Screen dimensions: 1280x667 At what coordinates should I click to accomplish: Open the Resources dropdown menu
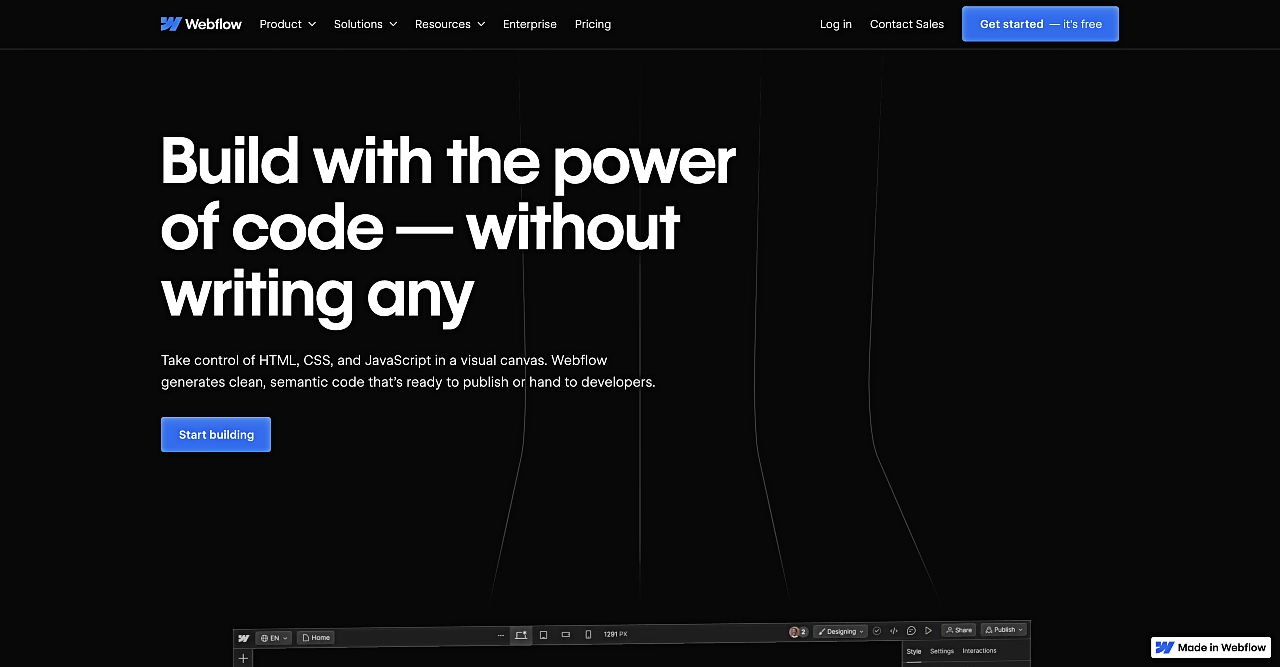pyautogui.click(x=450, y=24)
